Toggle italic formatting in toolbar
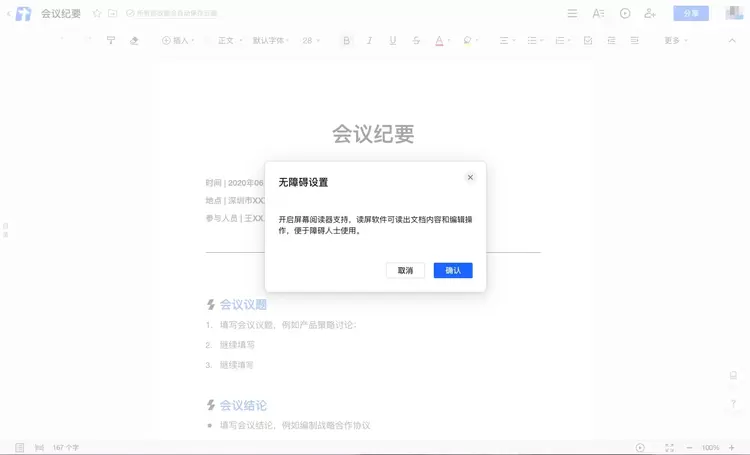 tap(370, 41)
